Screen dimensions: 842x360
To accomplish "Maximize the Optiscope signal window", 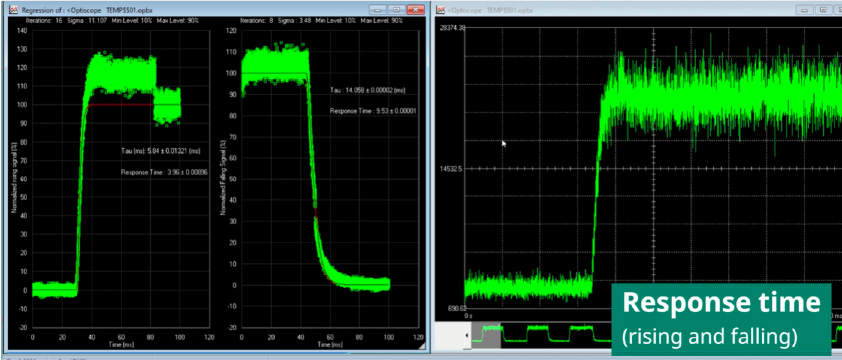I will [x=822, y=10].
